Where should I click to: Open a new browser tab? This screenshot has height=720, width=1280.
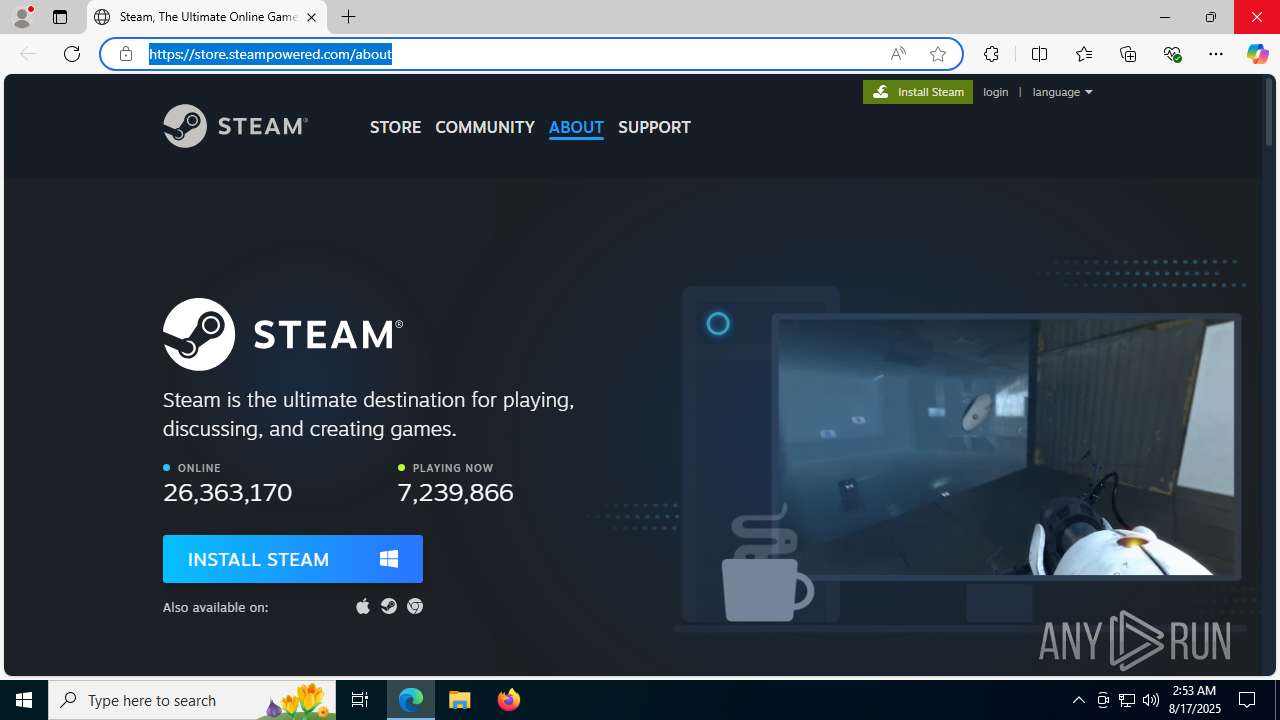(348, 17)
